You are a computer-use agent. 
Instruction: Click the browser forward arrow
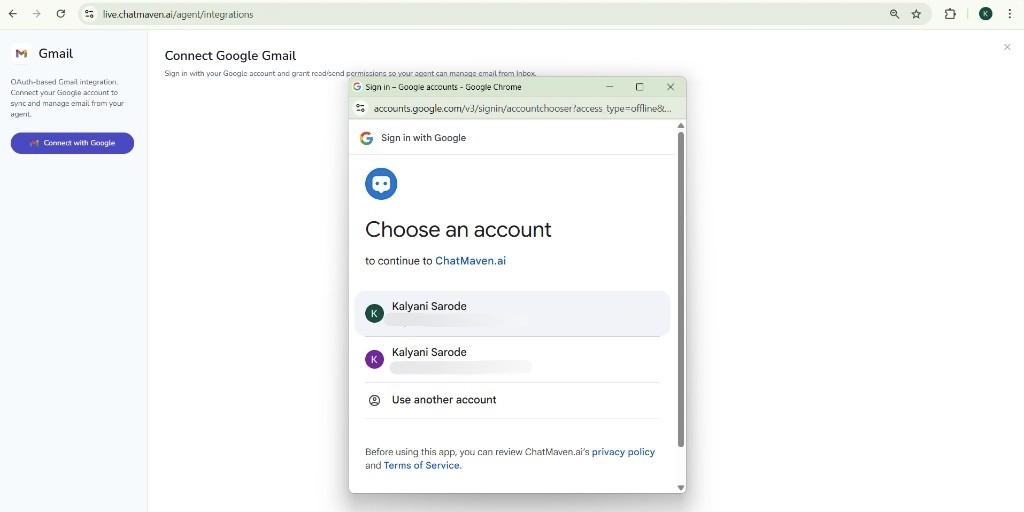click(37, 14)
